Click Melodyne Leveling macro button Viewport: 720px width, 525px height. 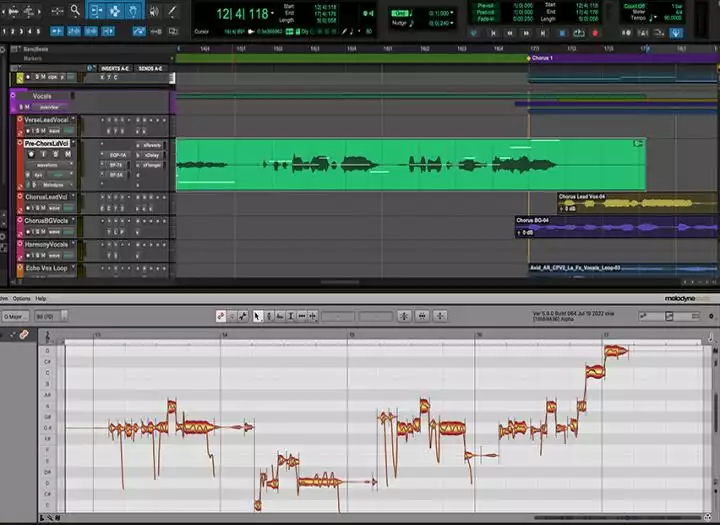440,316
